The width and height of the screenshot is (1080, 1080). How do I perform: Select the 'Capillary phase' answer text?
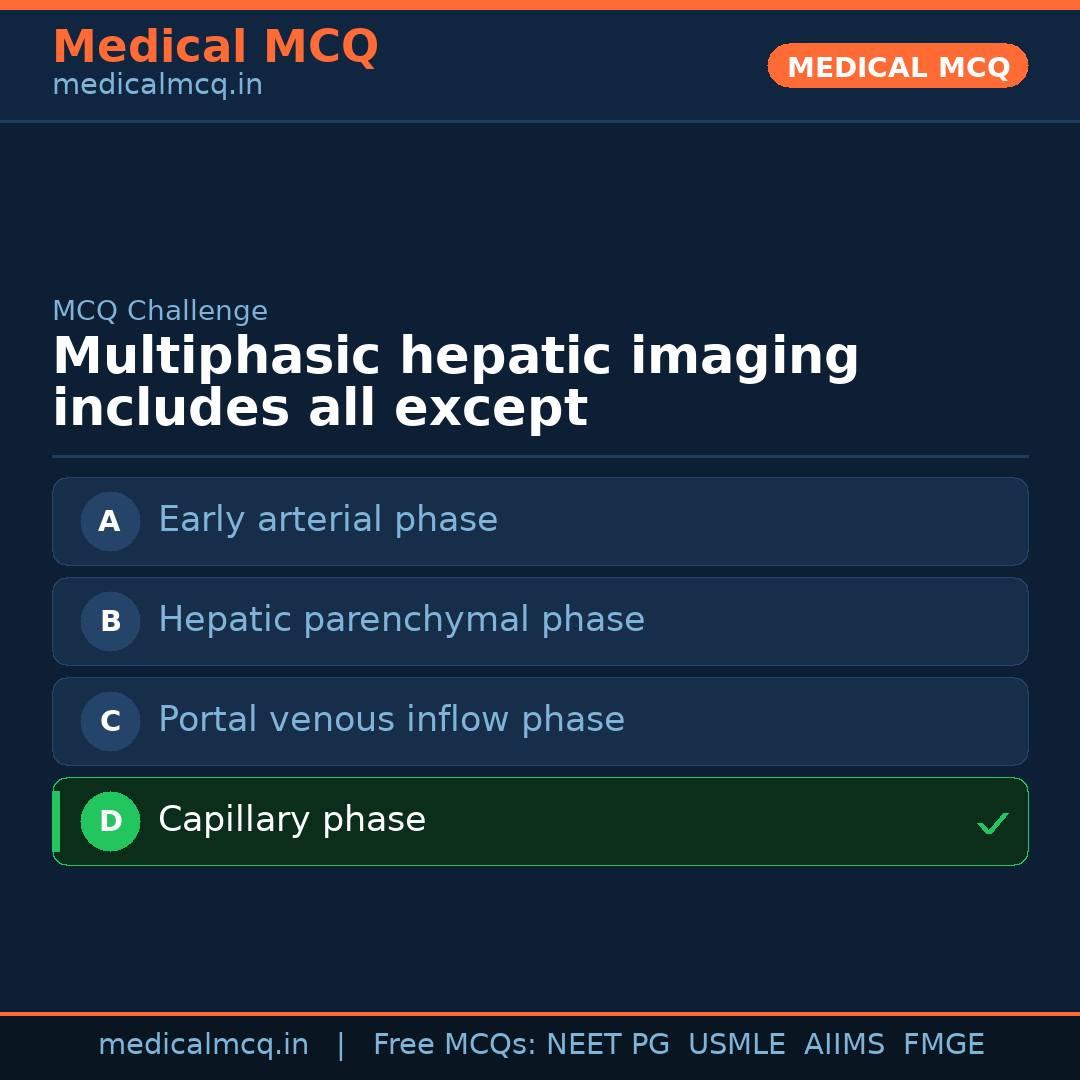click(292, 820)
